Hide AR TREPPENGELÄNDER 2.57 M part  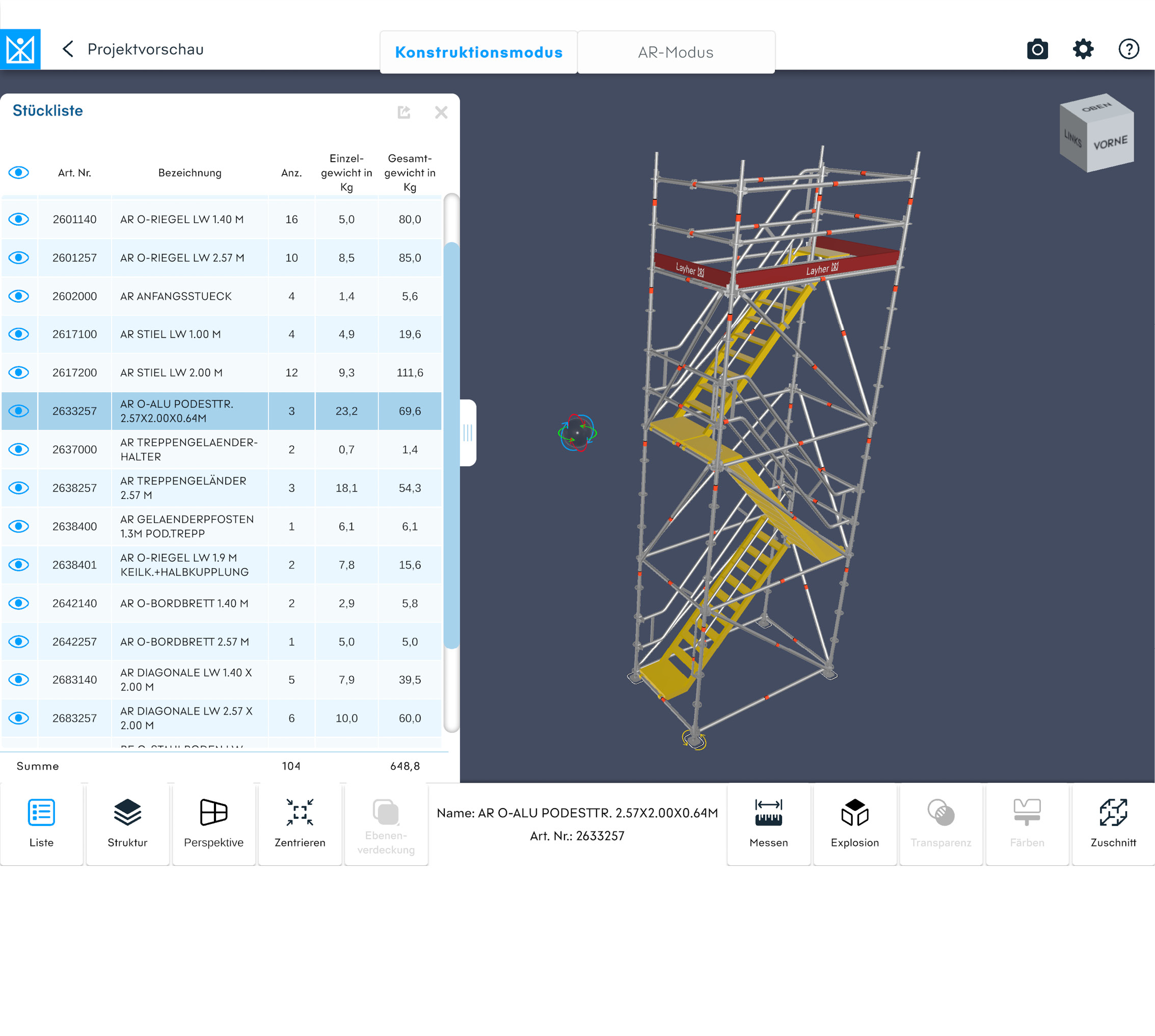click(19, 488)
